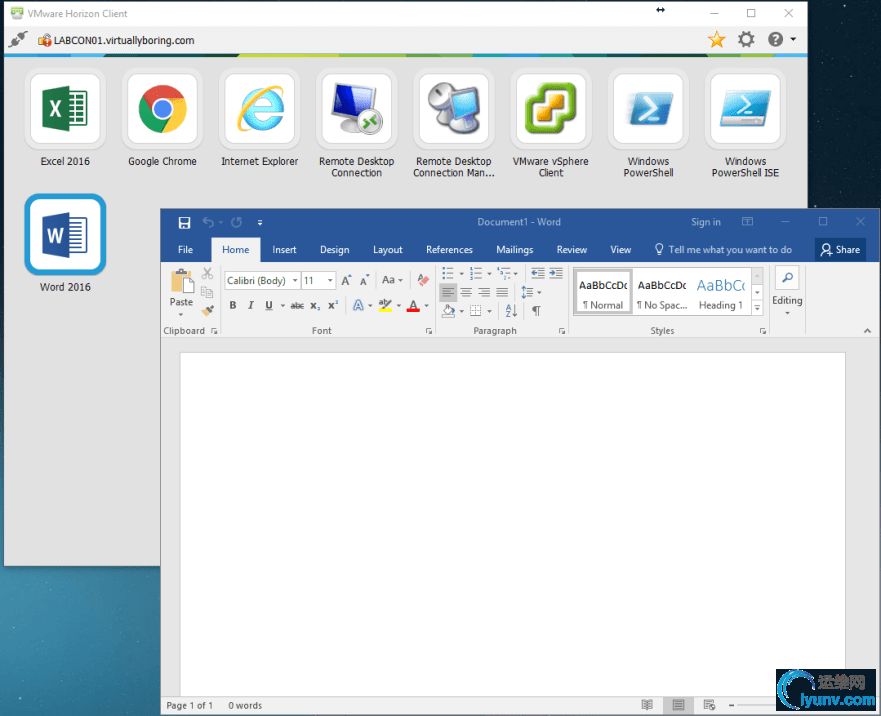Decrease paragraph indent
This screenshot has height=716, width=881.
pyautogui.click(x=538, y=274)
